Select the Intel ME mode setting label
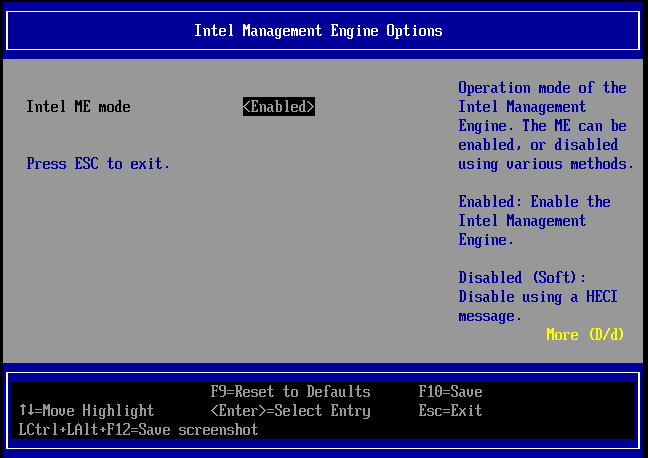648x458 pixels. tap(78, 107)
